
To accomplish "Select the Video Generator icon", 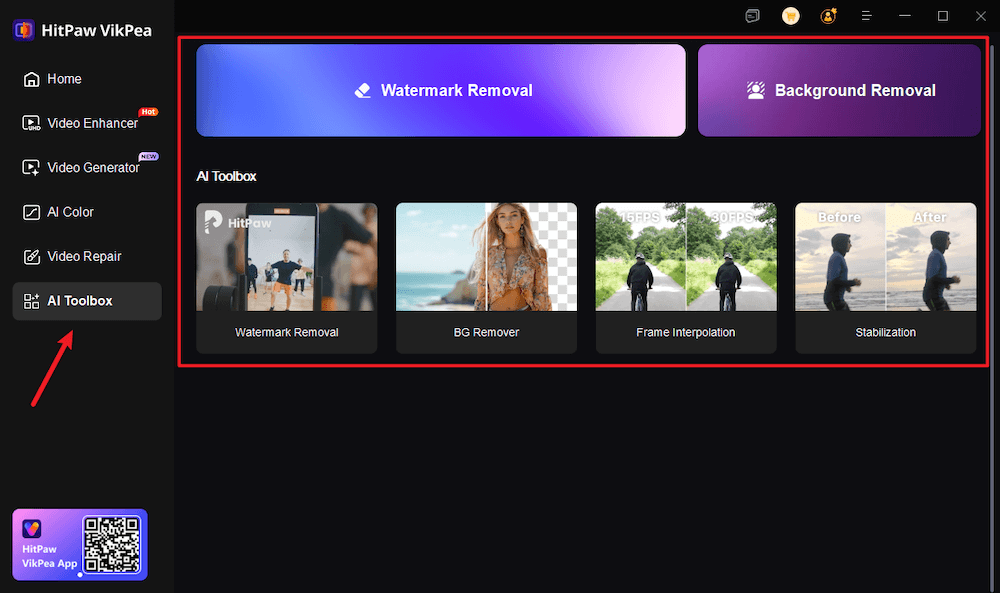I will (30, 167).
